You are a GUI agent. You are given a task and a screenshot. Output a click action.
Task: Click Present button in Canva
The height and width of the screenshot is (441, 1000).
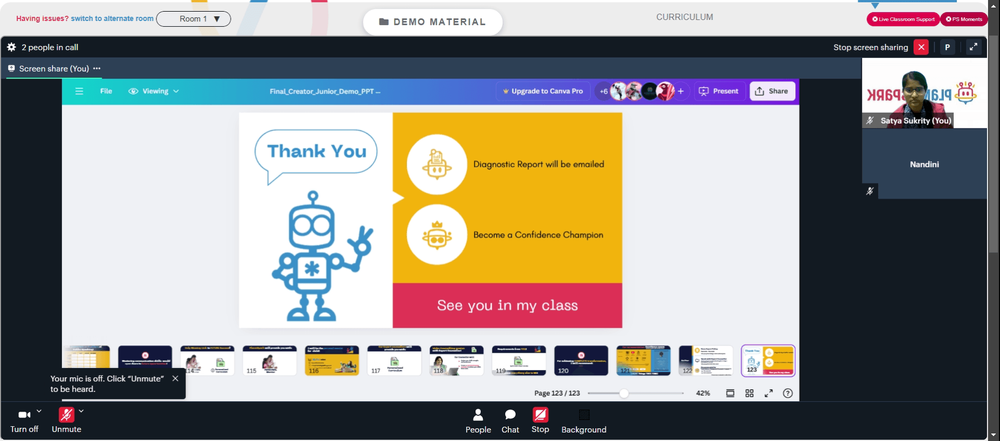pos(719,91)
